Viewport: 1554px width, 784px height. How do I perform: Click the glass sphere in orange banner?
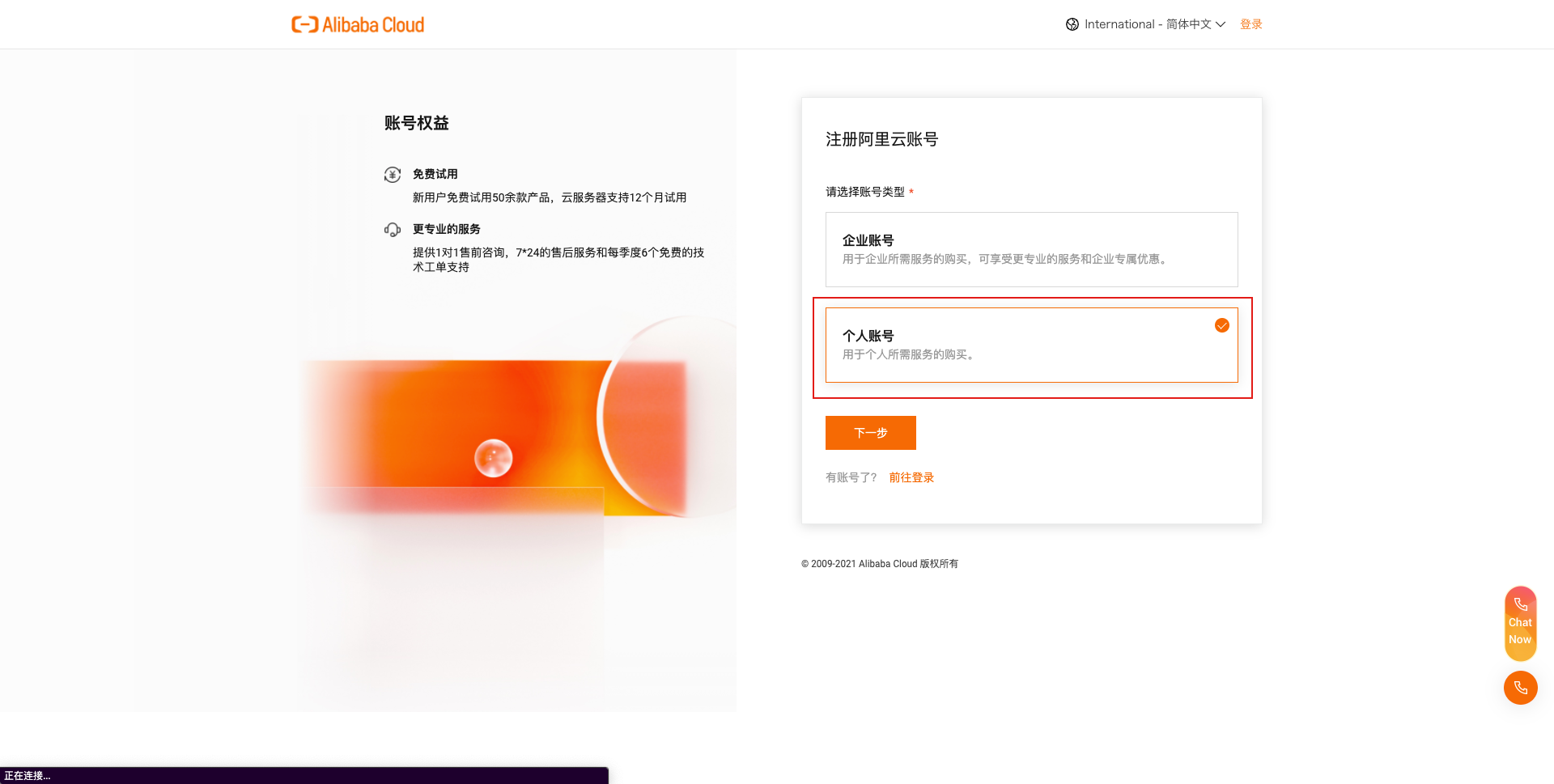click(x=493, y=458)
